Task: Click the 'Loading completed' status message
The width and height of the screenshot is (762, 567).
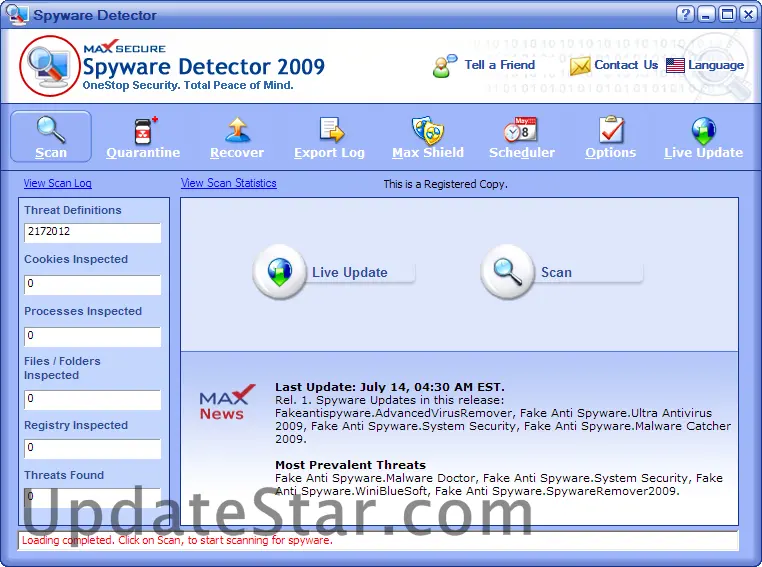Action: tap(177, 540)
